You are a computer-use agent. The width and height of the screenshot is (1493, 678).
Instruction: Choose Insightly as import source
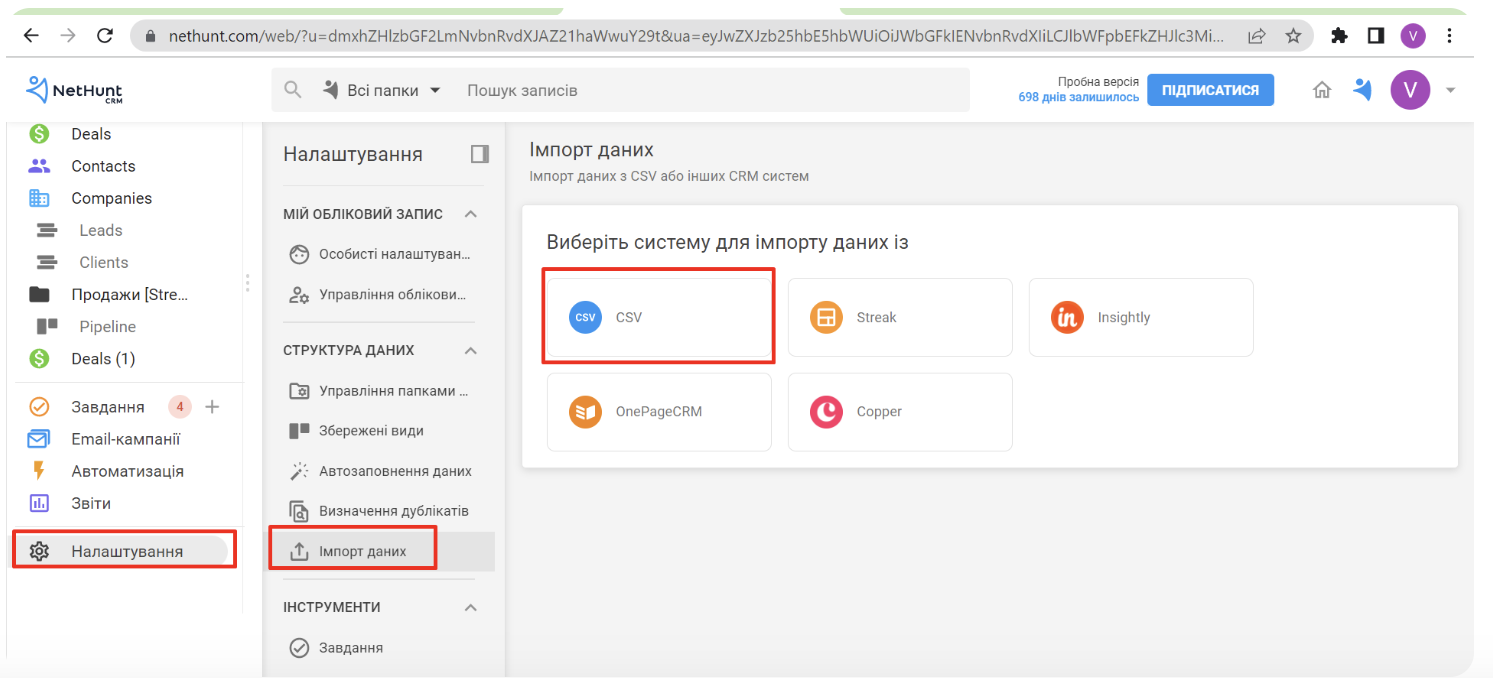[1141, 317]
